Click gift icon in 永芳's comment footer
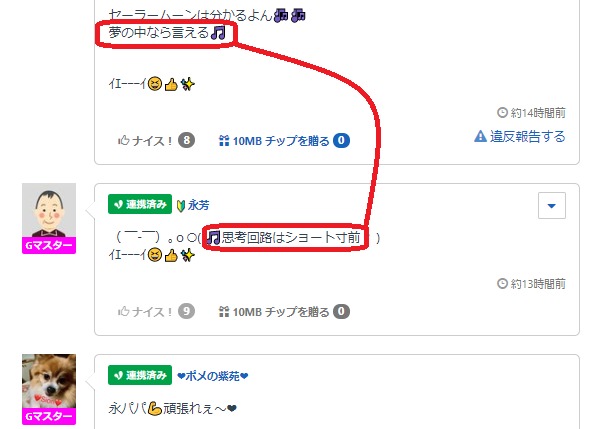This screenshot has width=597, height=429. click(x=224, y=311)
